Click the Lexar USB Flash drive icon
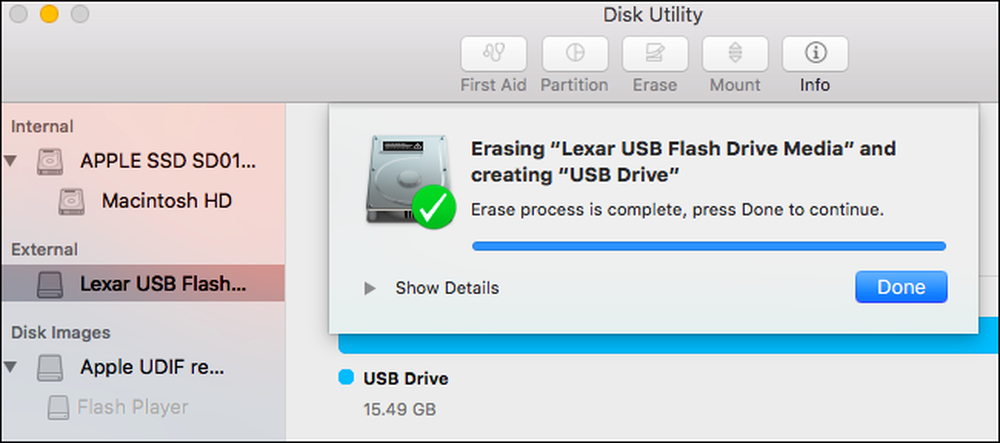The width and height of the screenshot is (1000, 443). coord(50,284)
